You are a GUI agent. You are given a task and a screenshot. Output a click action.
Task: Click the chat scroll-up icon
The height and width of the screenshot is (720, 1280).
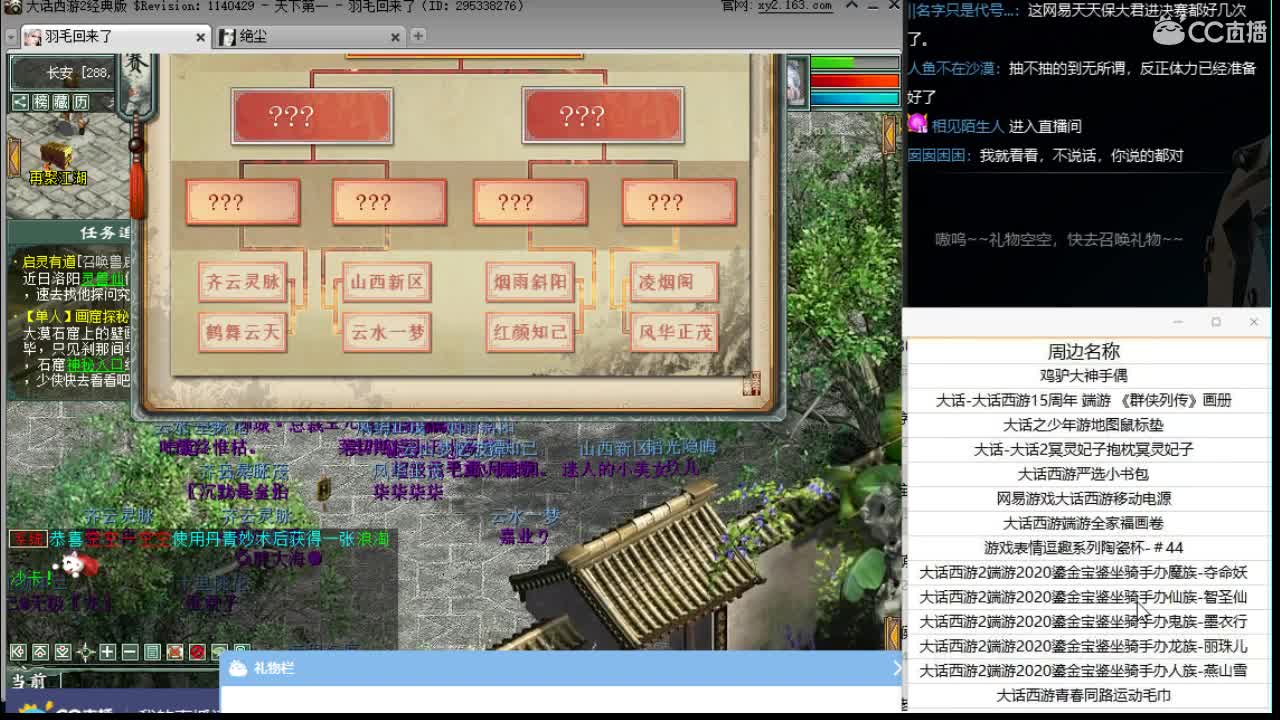(40, 652)
